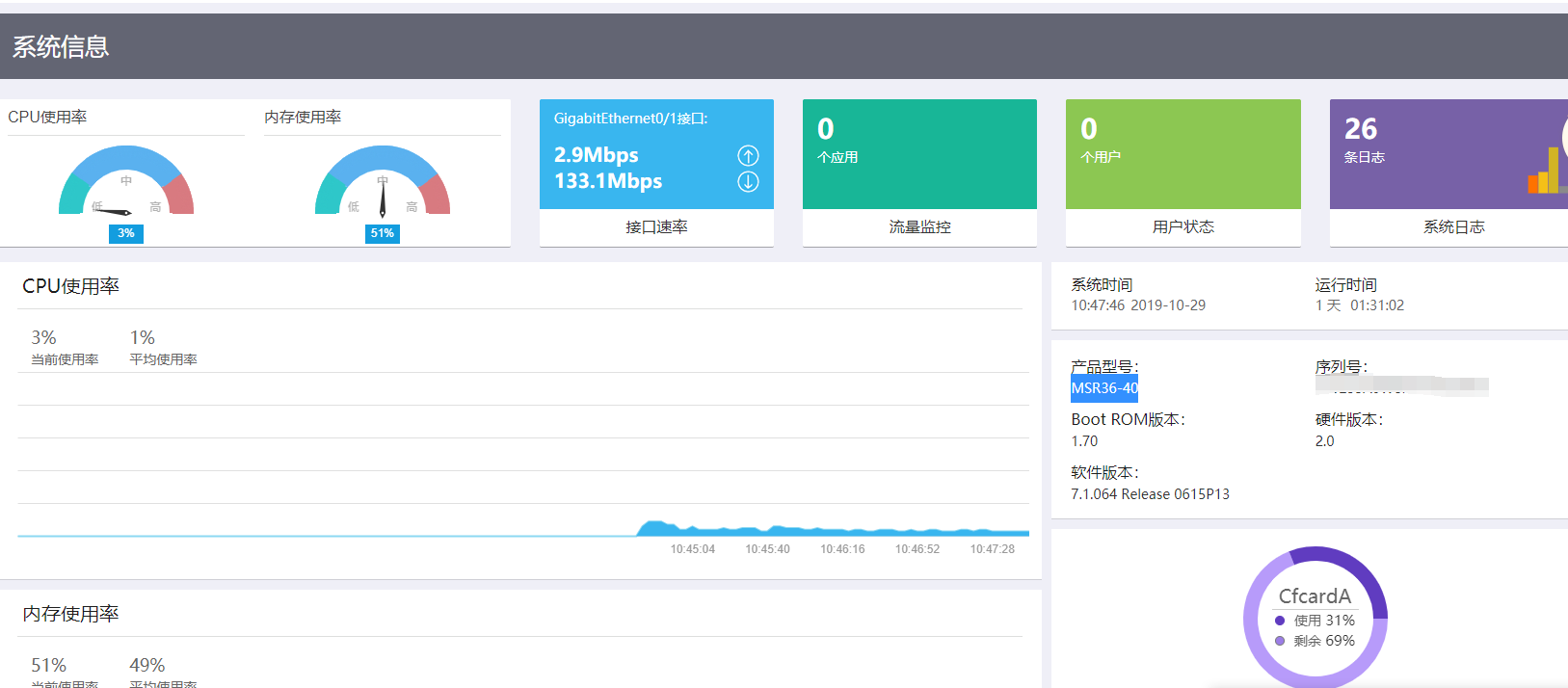Viewport: 1568px width, 688px height.
Task: Open the 流量监控 card label
Action: (919, 227)
